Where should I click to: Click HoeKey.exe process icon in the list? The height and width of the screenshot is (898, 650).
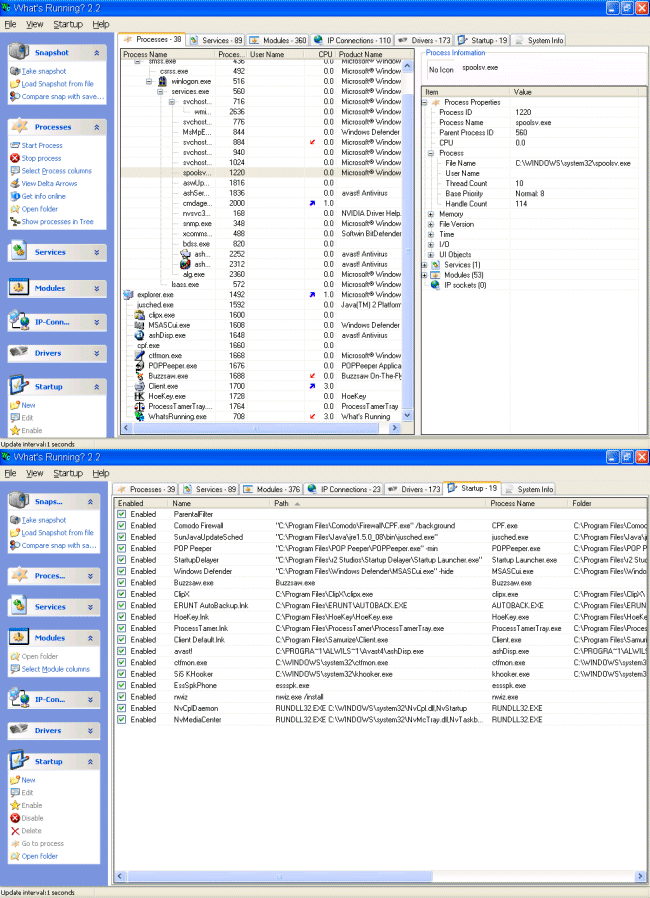[x=139, y=396]
